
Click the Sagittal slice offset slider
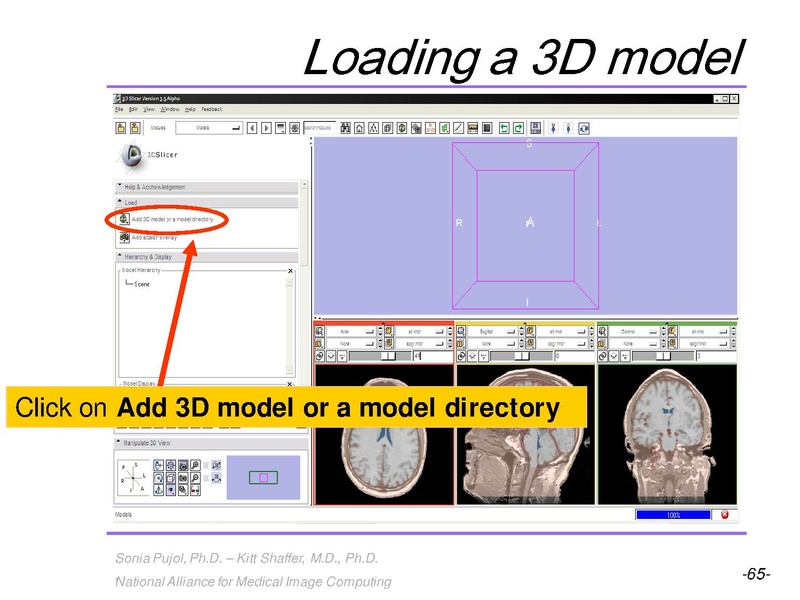coord(521,356)
